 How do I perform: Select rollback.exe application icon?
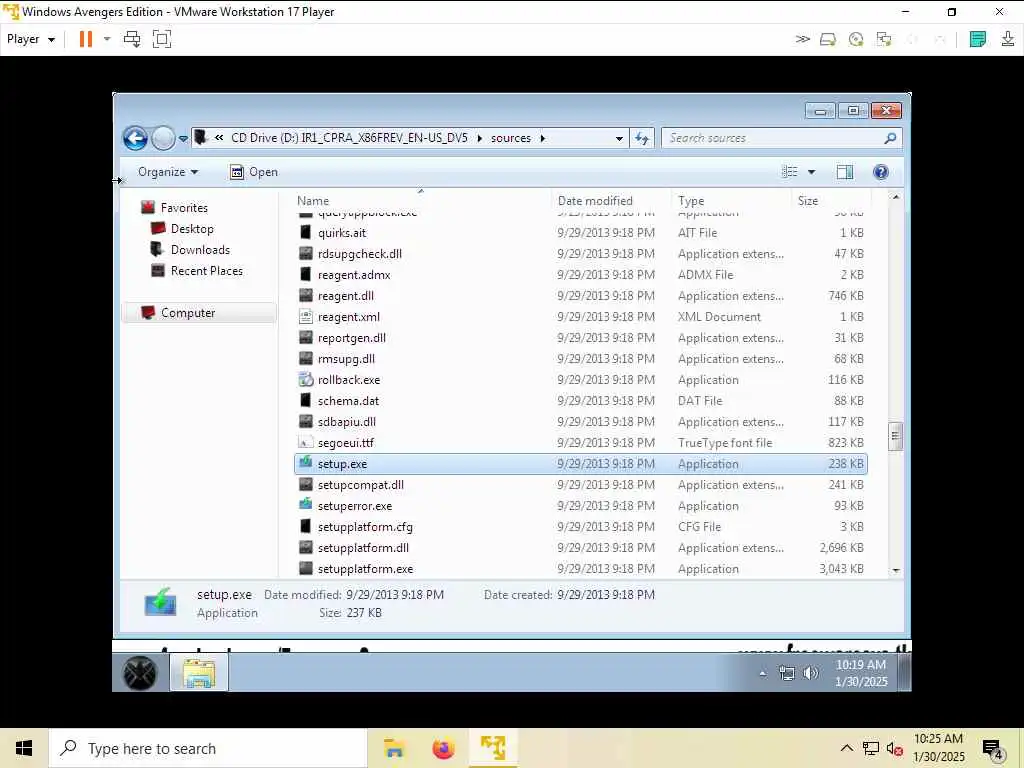[306, 379]
